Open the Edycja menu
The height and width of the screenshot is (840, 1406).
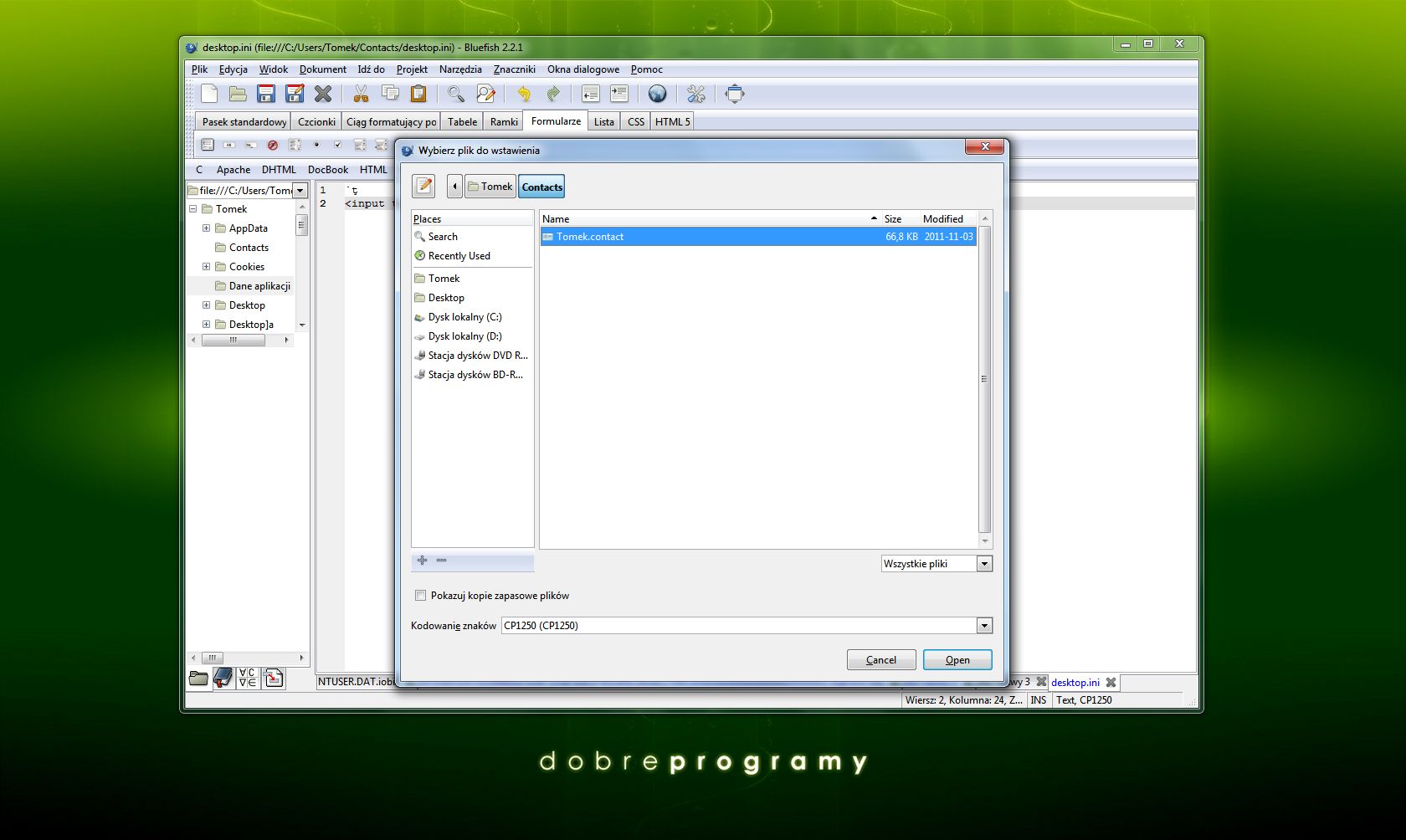[233, 69]
